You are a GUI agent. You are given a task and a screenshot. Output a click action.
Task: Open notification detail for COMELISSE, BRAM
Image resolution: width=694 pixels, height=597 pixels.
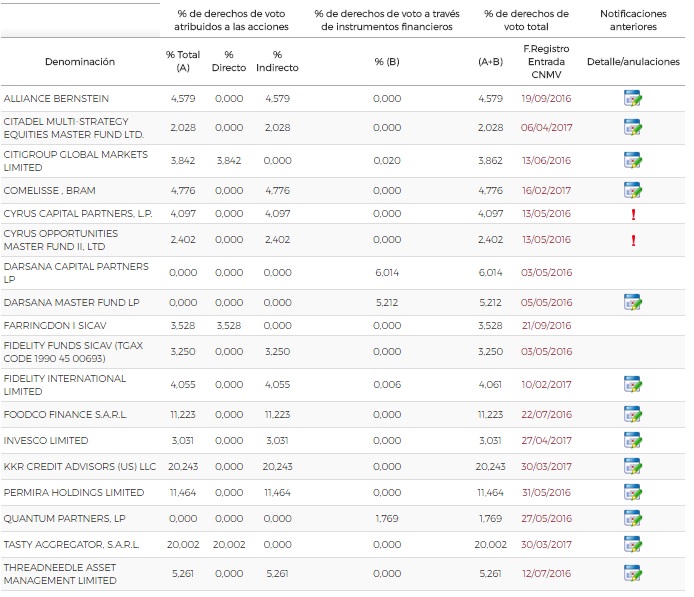pos(632,190)
